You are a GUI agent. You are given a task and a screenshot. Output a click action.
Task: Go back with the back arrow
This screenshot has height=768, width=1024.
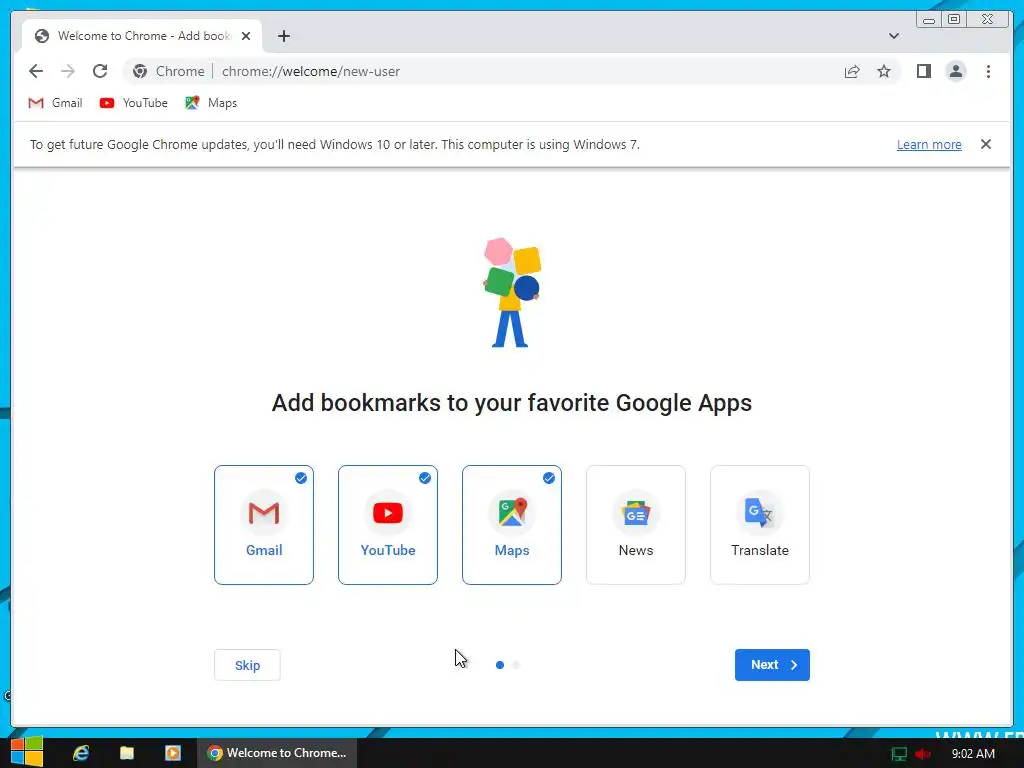pyautogui.click(x=36, y=71)
